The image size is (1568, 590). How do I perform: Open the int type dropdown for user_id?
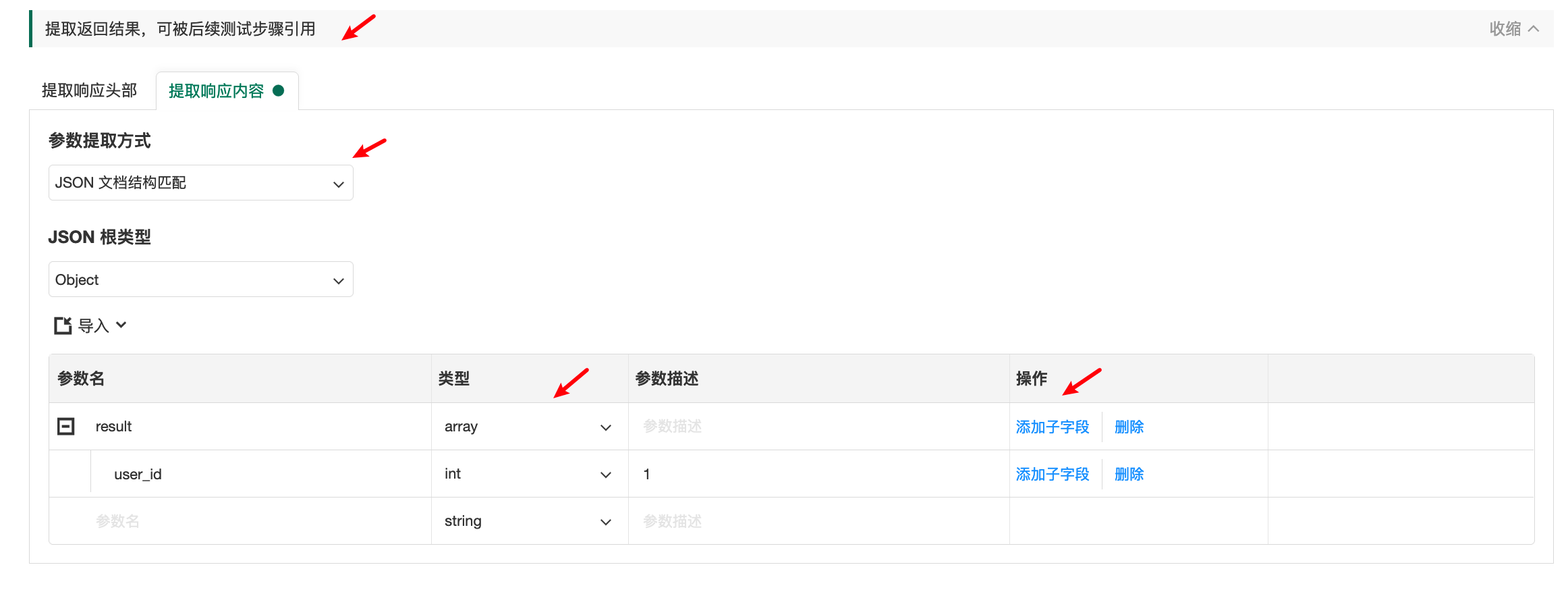coord(528,474)
